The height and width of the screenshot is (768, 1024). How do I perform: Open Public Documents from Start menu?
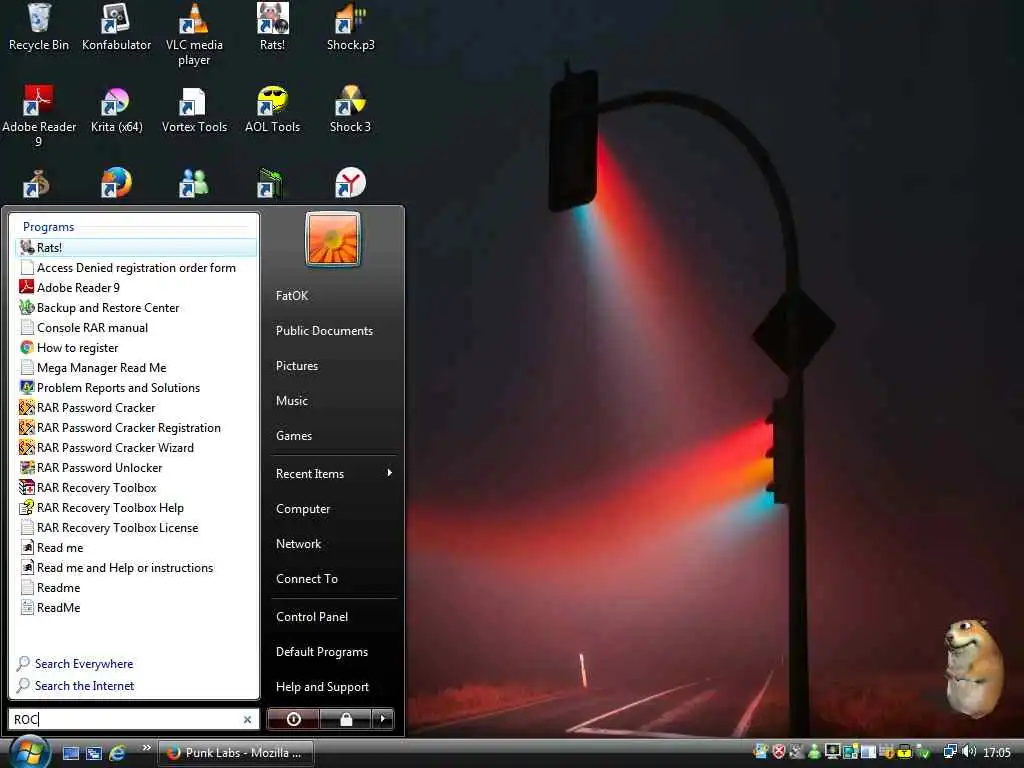tap(325, 330)
